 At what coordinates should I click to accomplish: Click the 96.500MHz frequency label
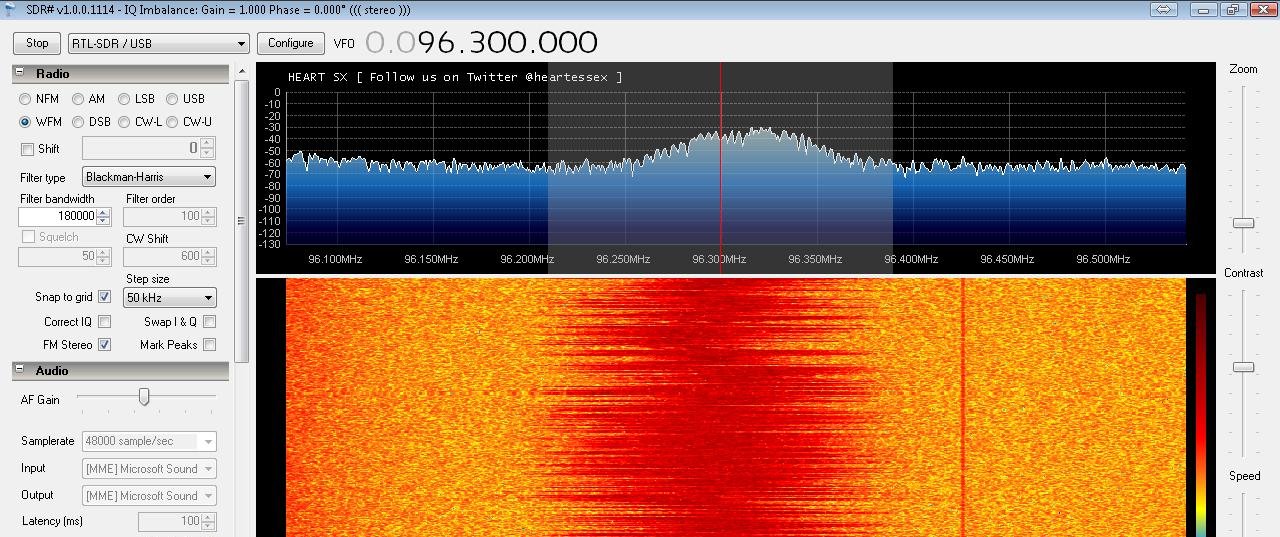[x=1103, y=259]
